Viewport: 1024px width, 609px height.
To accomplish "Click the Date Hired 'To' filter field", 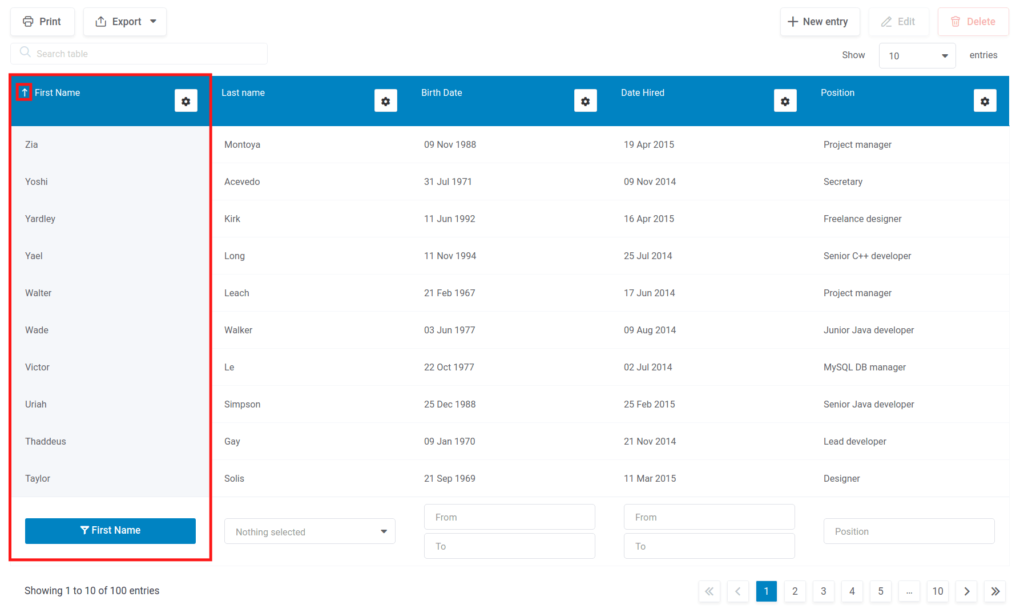I will point(709,546).
